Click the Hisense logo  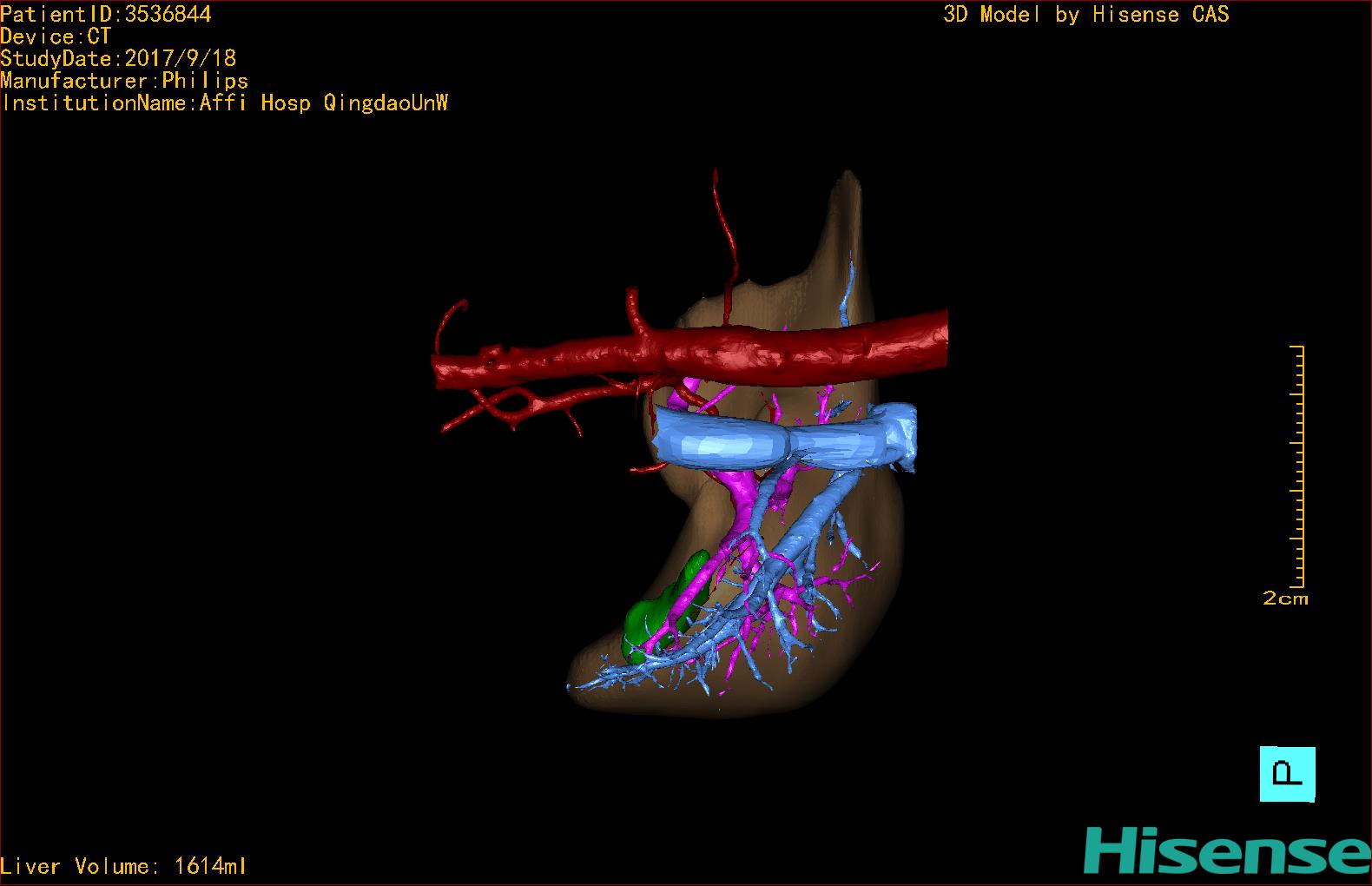[x=1227, y=851]
